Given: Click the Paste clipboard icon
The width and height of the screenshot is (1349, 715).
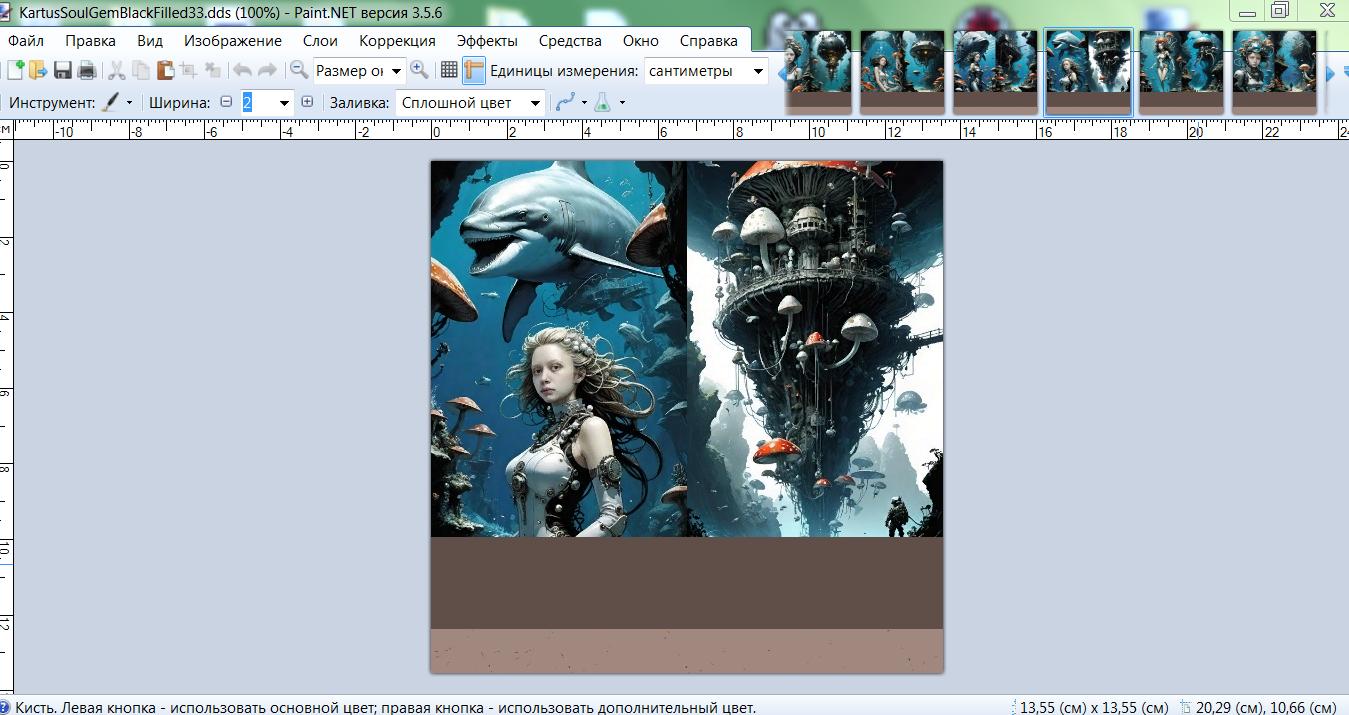Looking at the screenshot, I should point(165,70).
